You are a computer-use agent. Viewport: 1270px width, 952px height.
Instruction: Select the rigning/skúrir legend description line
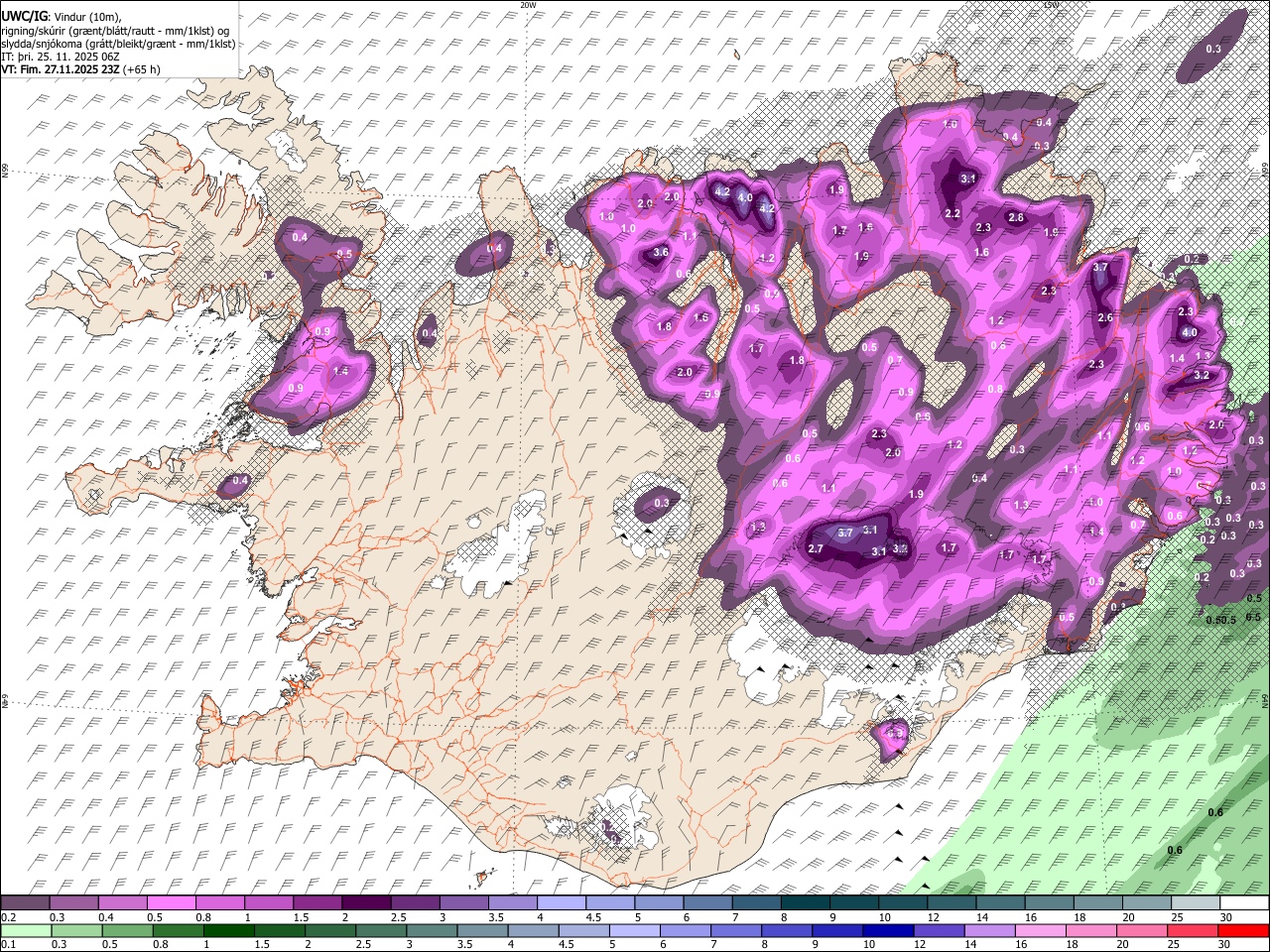115,30
